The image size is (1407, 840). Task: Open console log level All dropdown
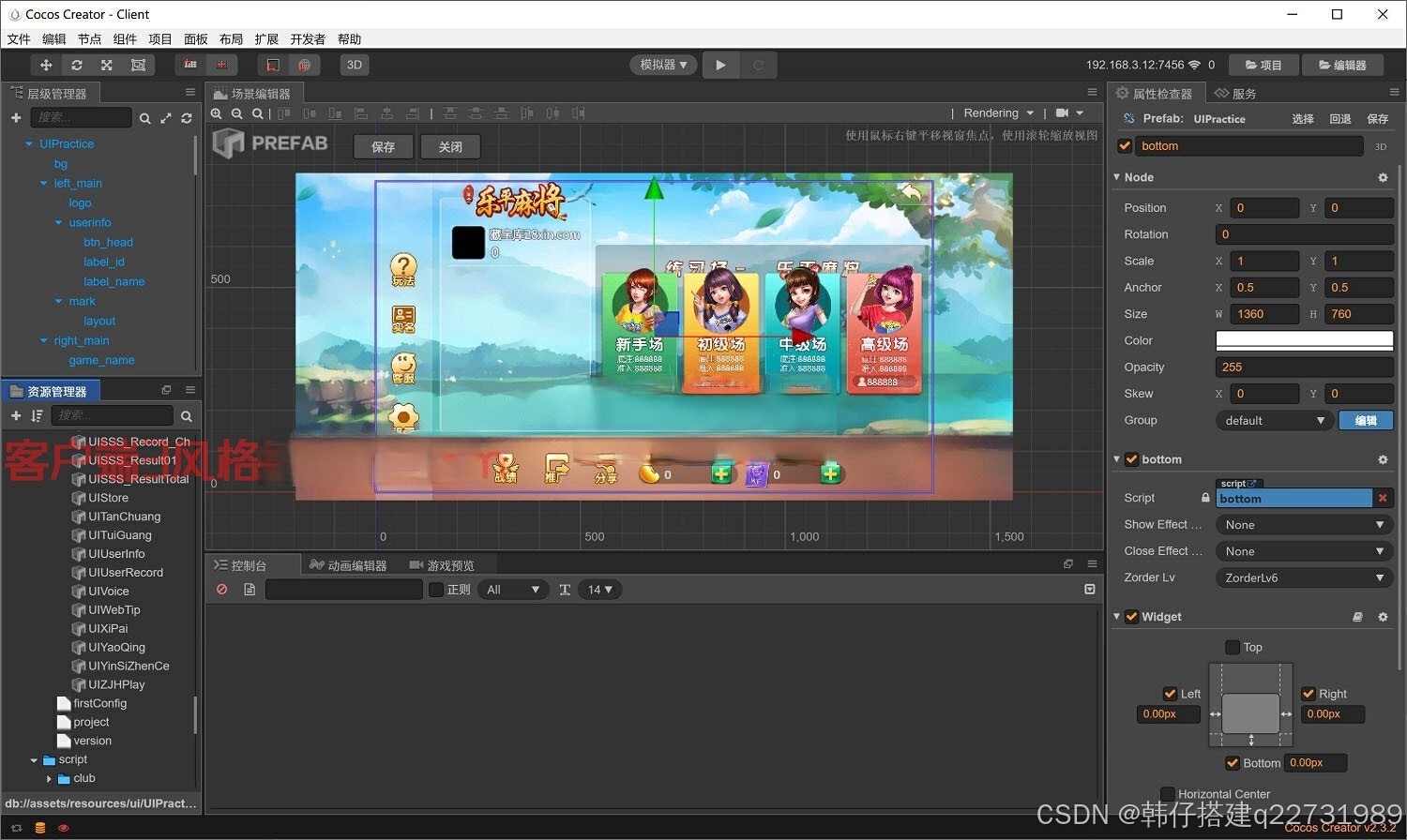[513, 590]
